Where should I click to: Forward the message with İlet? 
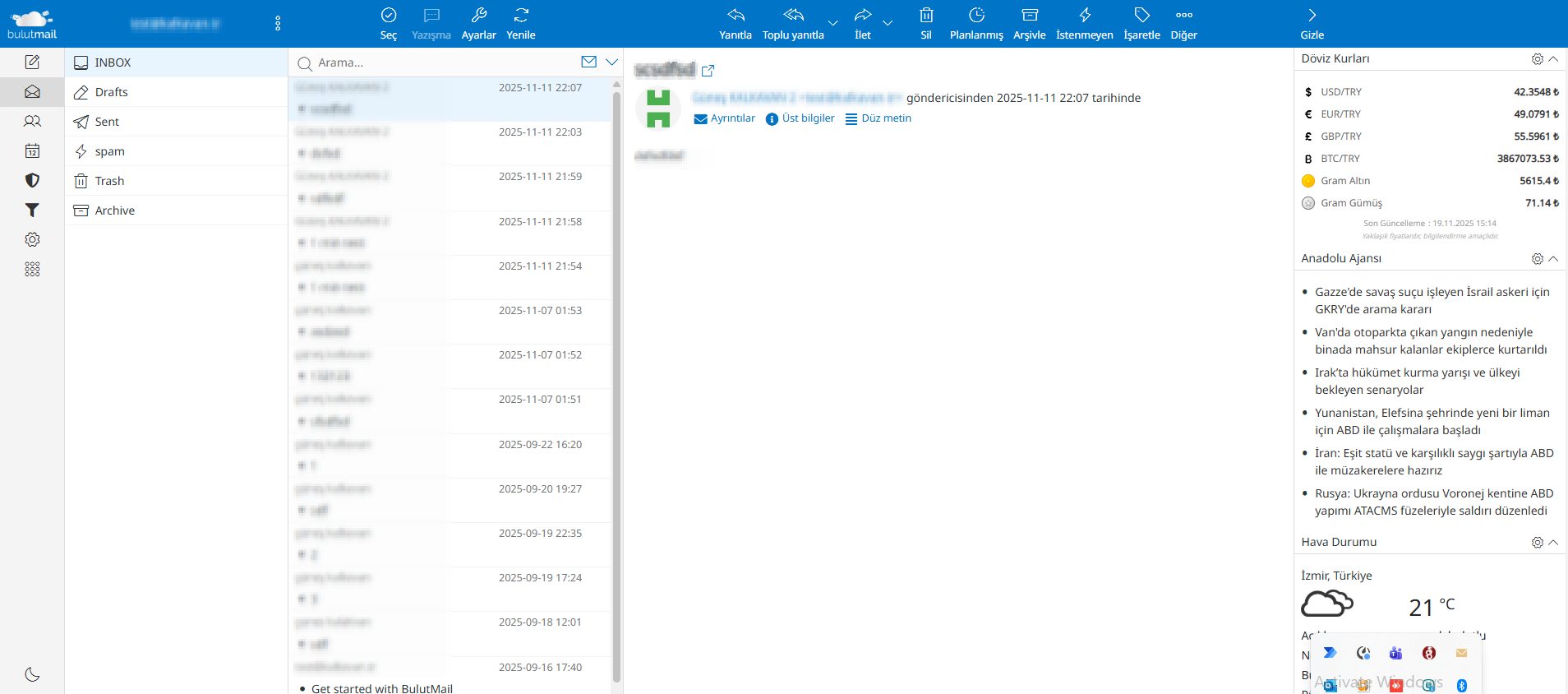[x=863, y=24]
